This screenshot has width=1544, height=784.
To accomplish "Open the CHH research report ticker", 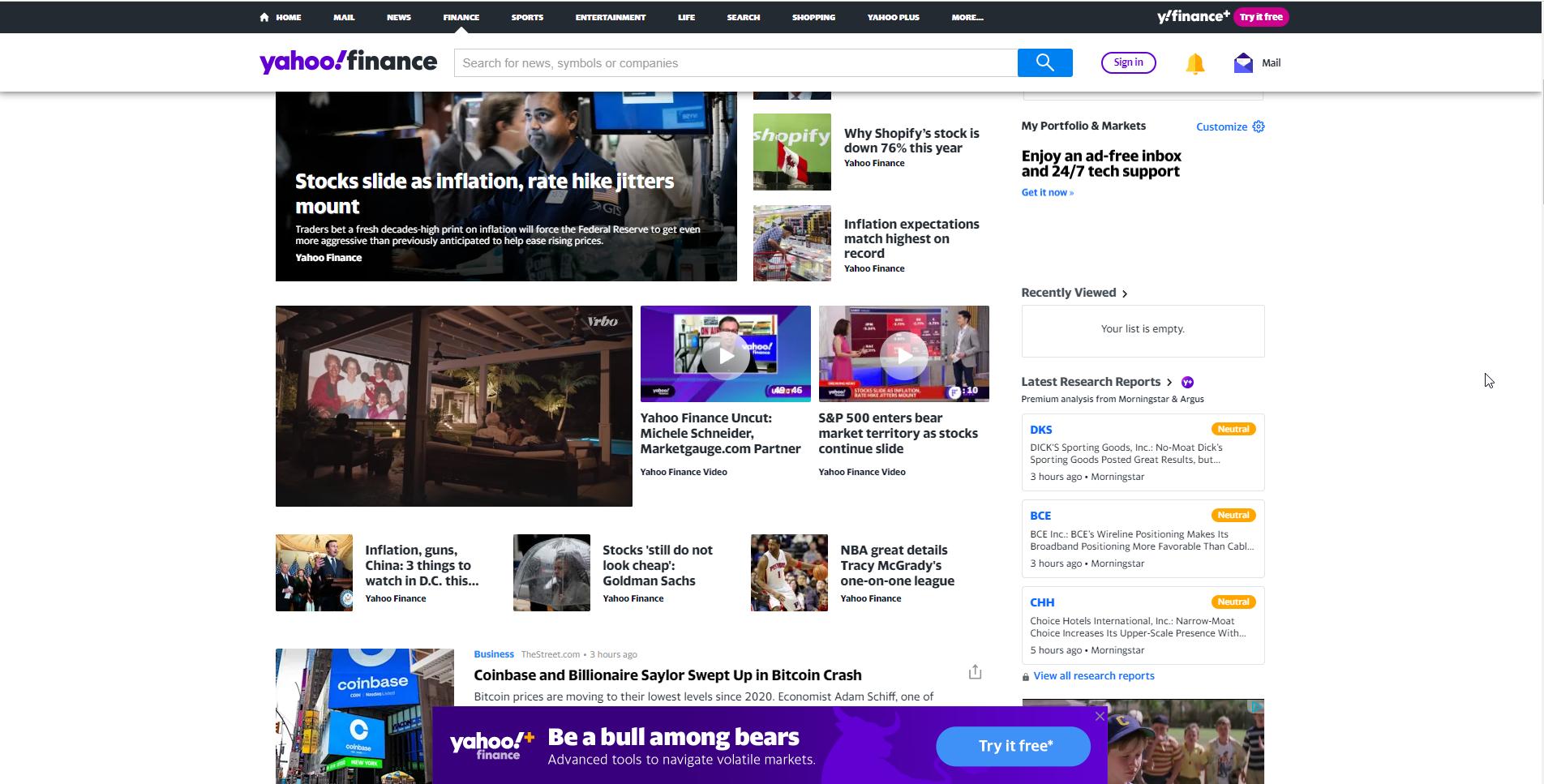I will tap(1042, 602).
